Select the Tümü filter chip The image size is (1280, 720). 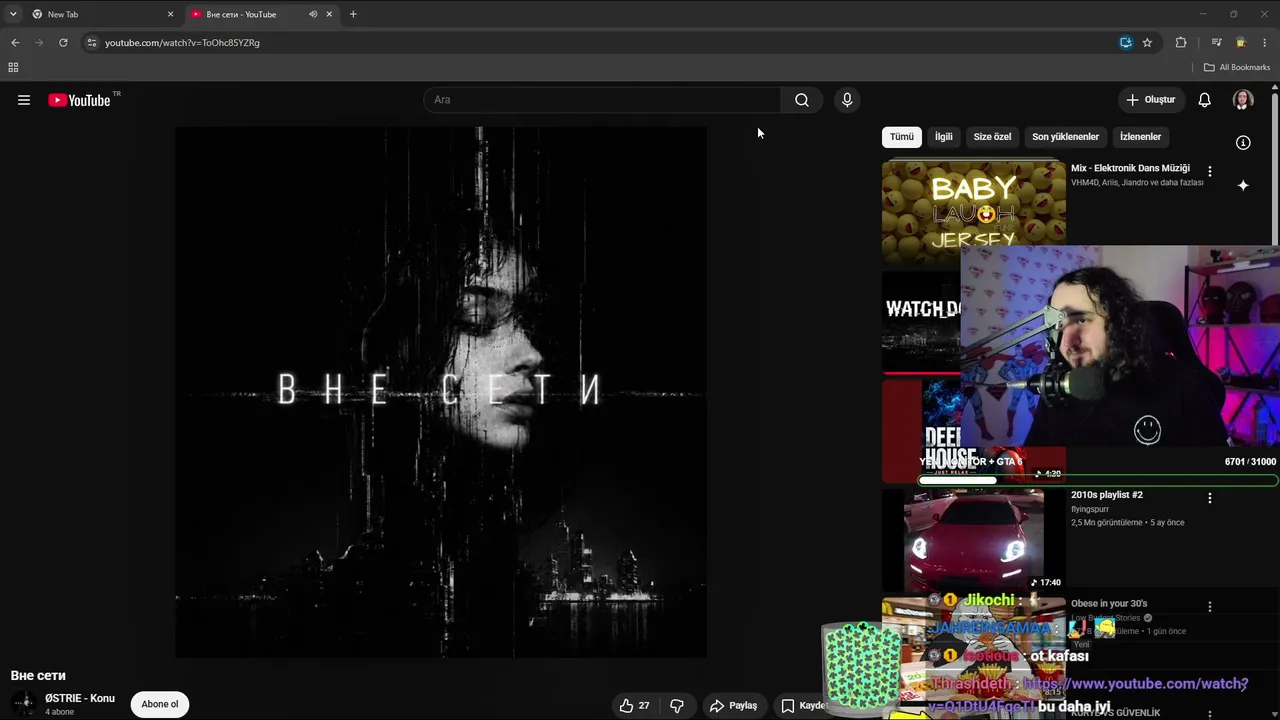(902, 137)
